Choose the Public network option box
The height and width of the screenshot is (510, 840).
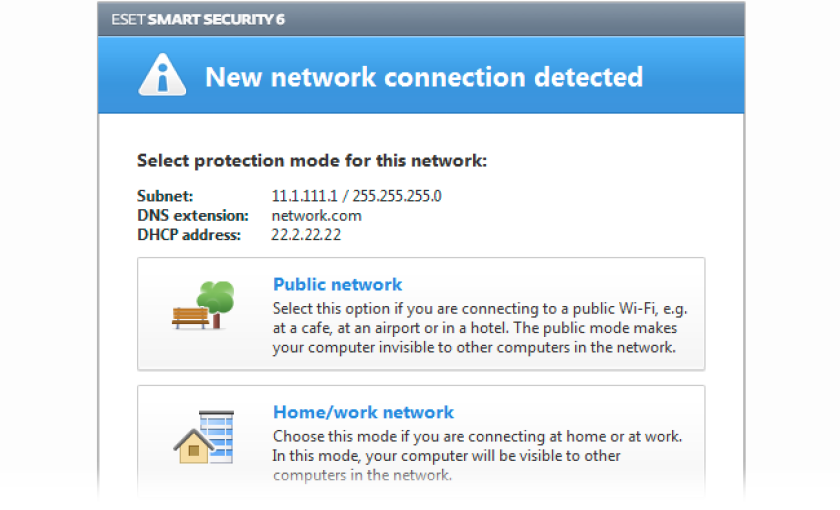tap(421, 314)
